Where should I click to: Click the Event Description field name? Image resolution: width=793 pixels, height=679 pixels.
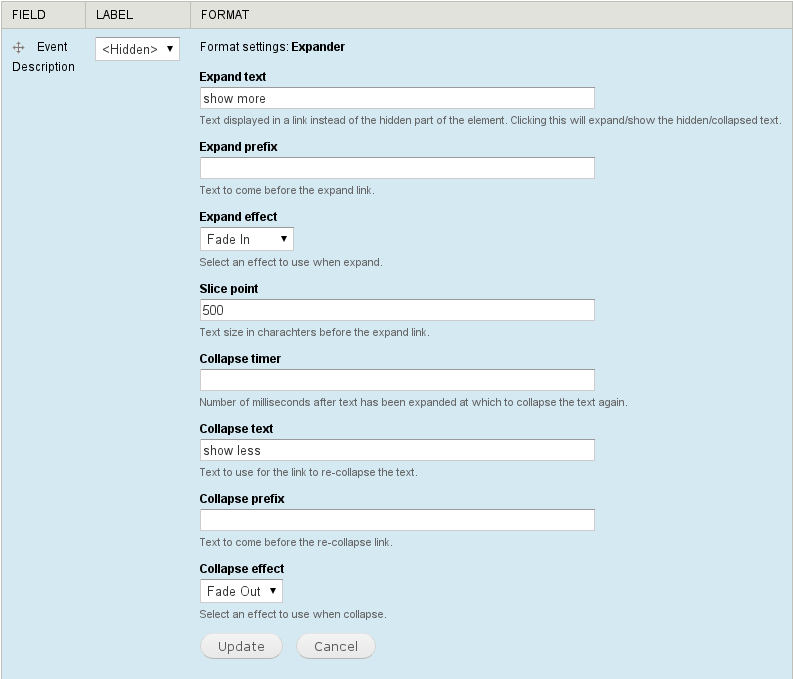click(43, 57)
